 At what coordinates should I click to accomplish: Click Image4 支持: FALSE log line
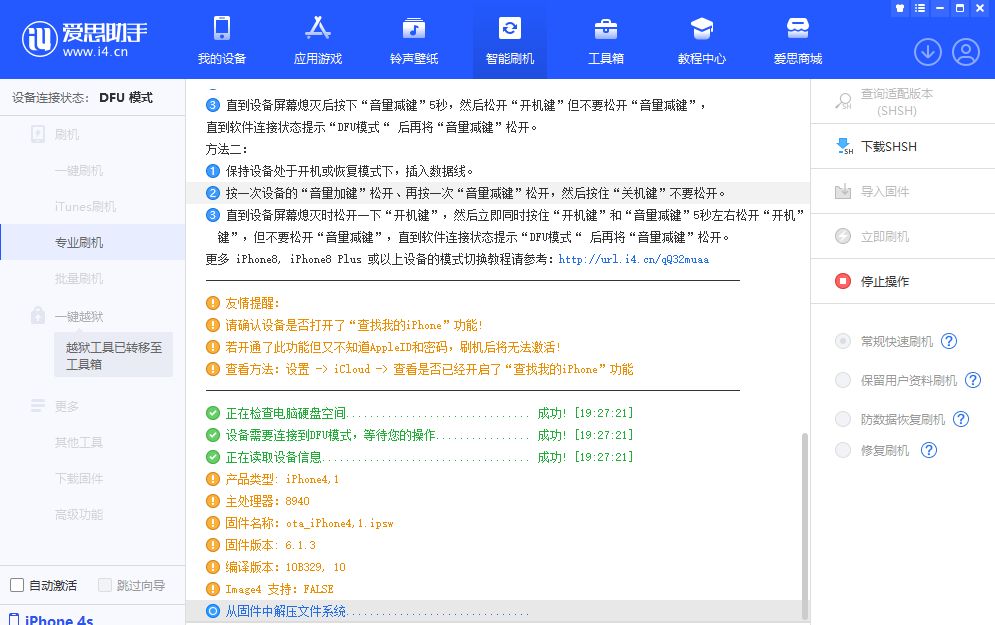pos(279,589)
